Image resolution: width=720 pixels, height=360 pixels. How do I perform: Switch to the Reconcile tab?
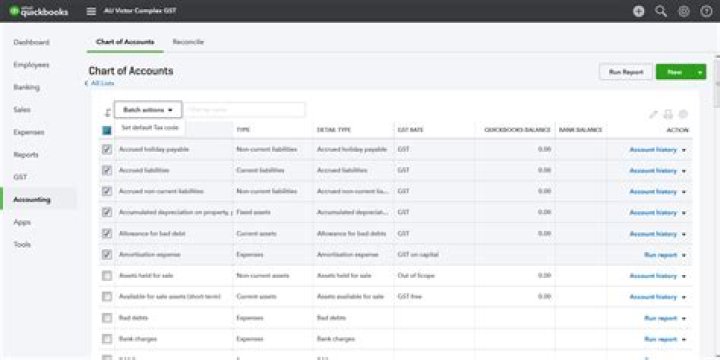click(188, 42)
